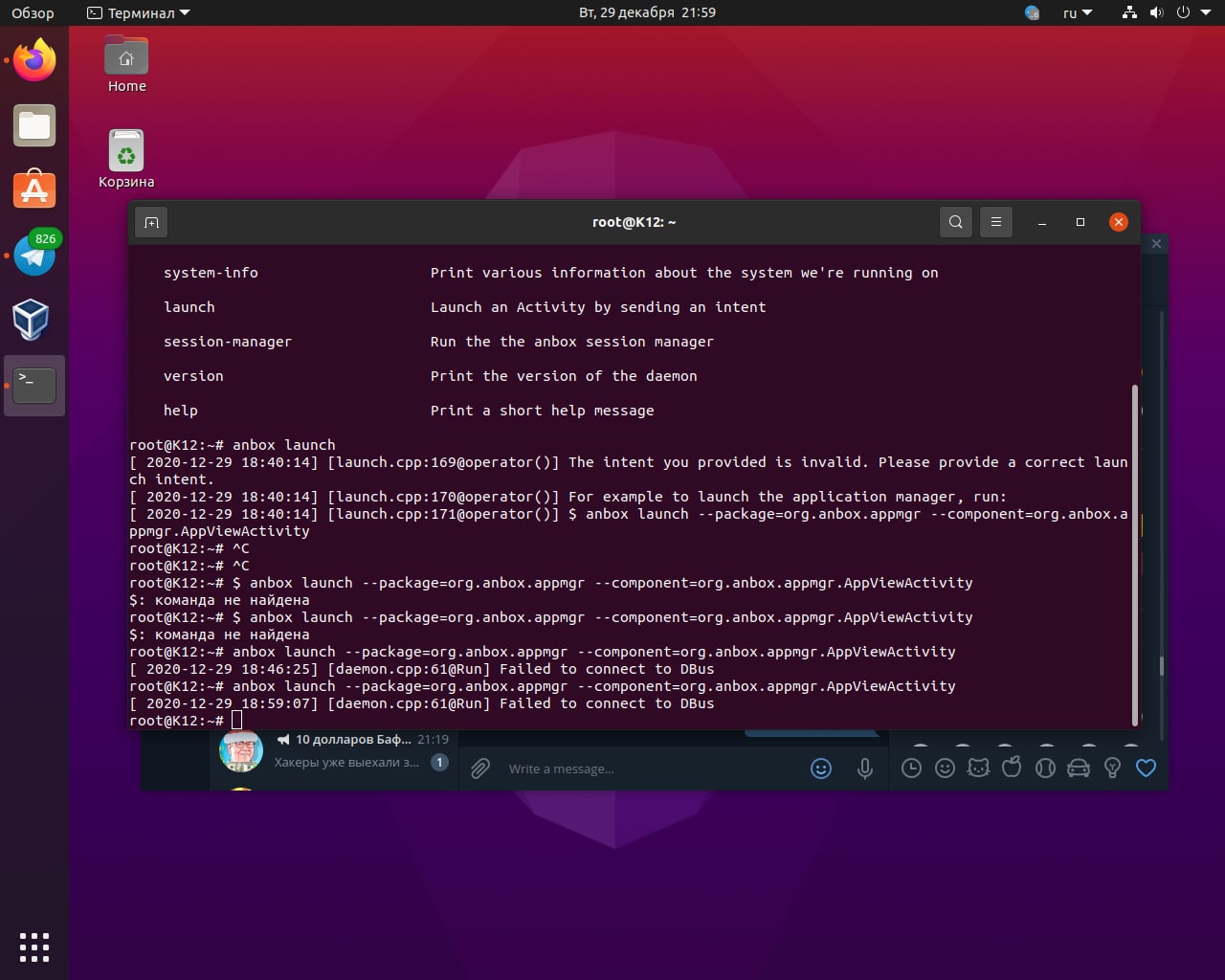
Task: Select the smileys emoji category
Action: click(946, 768)
